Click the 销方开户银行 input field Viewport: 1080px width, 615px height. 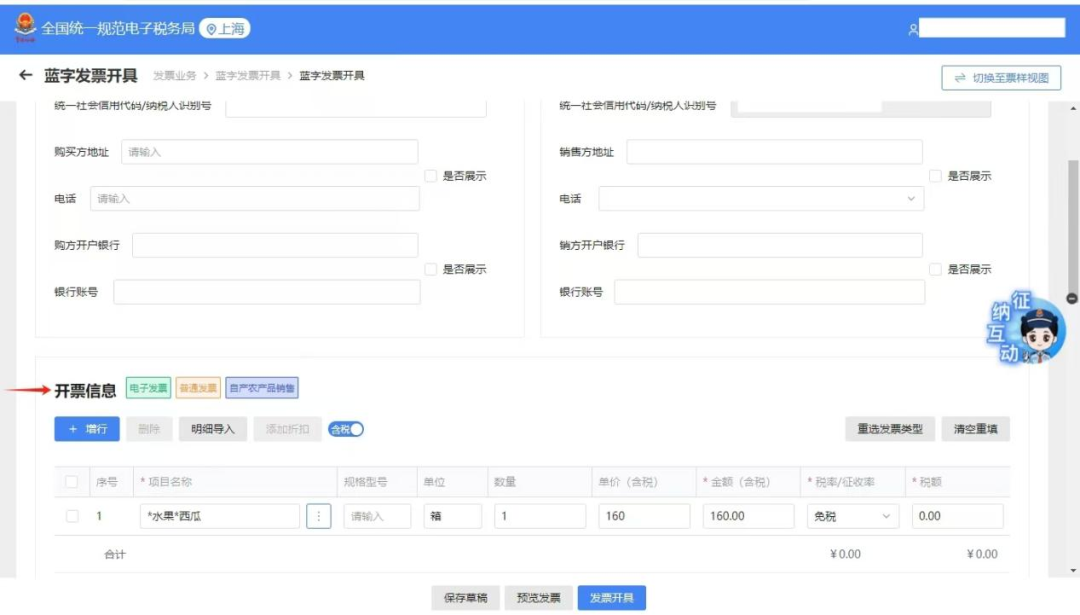(x=780, y=245)
